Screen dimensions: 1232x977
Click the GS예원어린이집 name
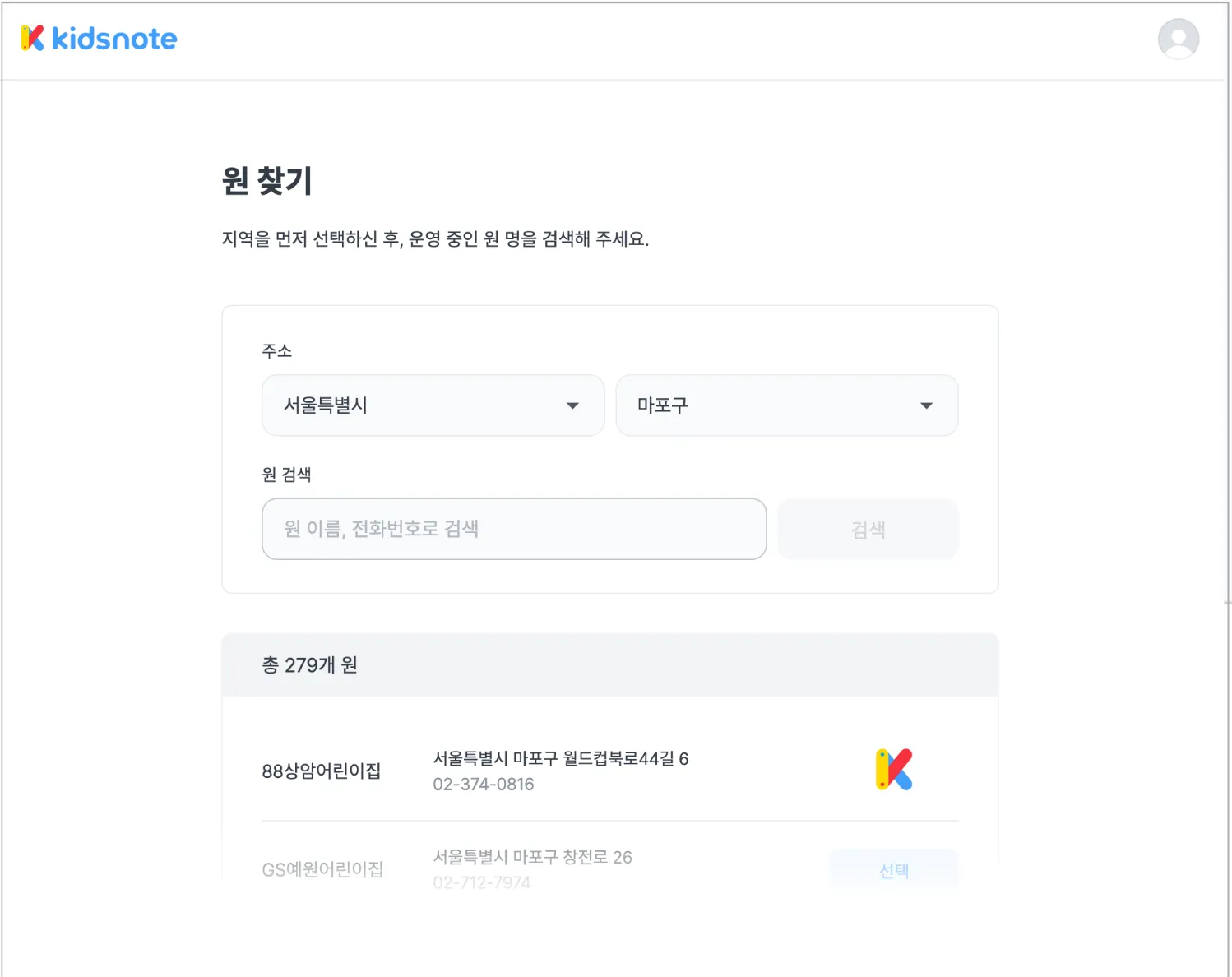pos(322,869)
